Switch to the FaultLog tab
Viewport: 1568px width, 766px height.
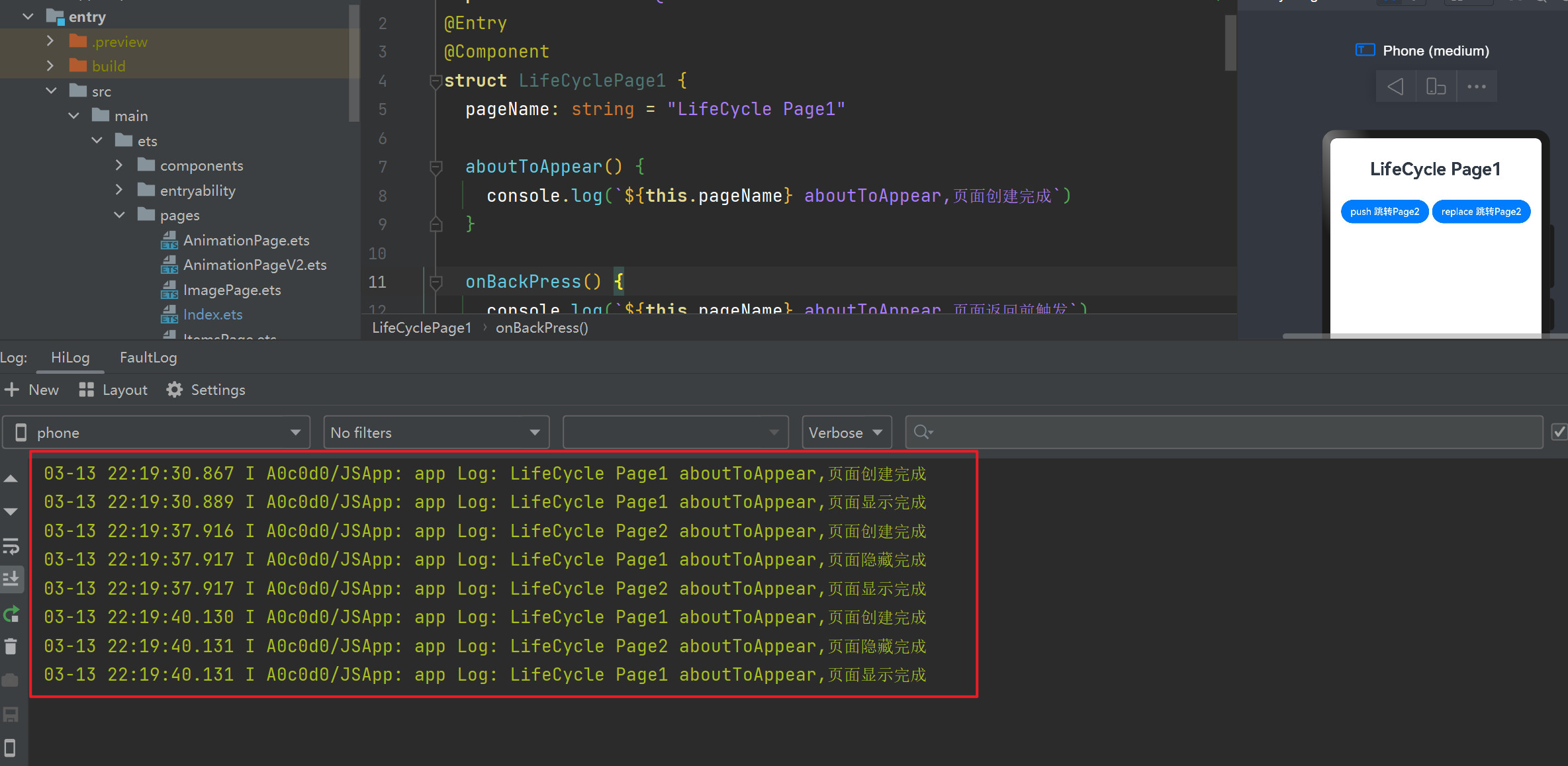[x=148, y=358]
